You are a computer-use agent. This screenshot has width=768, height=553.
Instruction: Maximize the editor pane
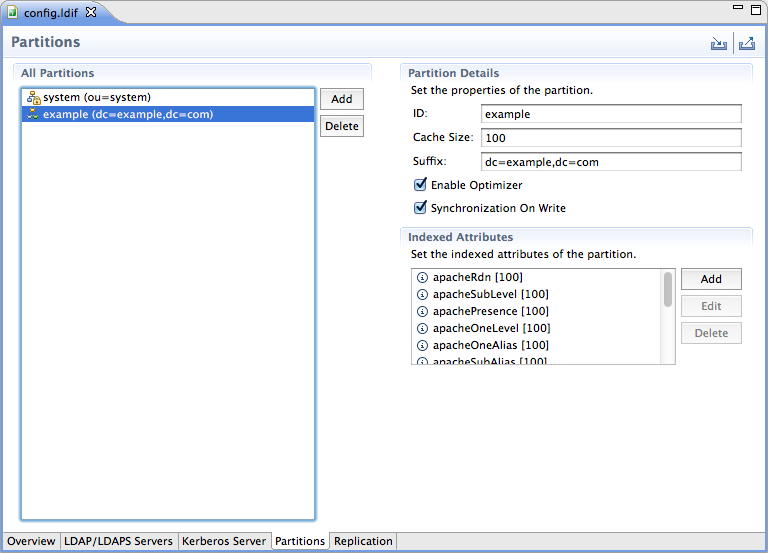pyautogui.click(x=756, y=8)
